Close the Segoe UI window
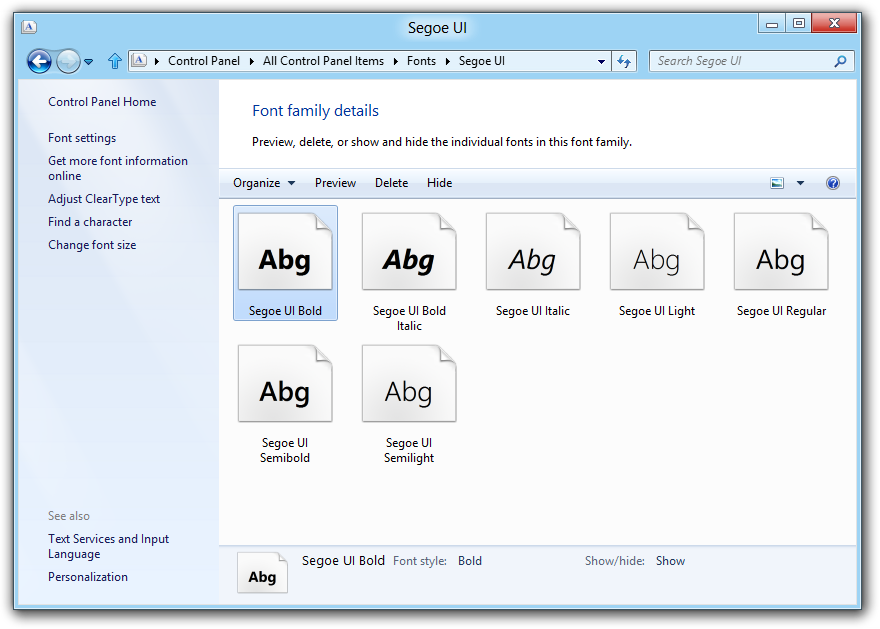Image resolution: width=880 pixels, height=629 pixels. [835, 24]
